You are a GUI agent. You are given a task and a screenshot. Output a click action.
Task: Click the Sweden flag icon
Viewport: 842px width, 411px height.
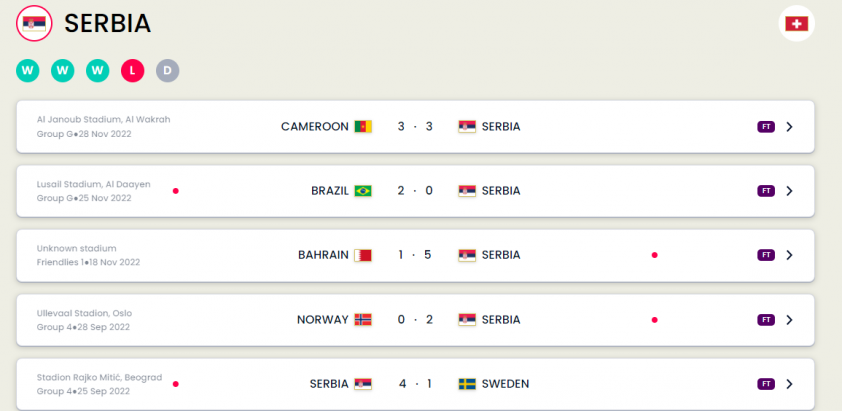click(x=467, y=384)
